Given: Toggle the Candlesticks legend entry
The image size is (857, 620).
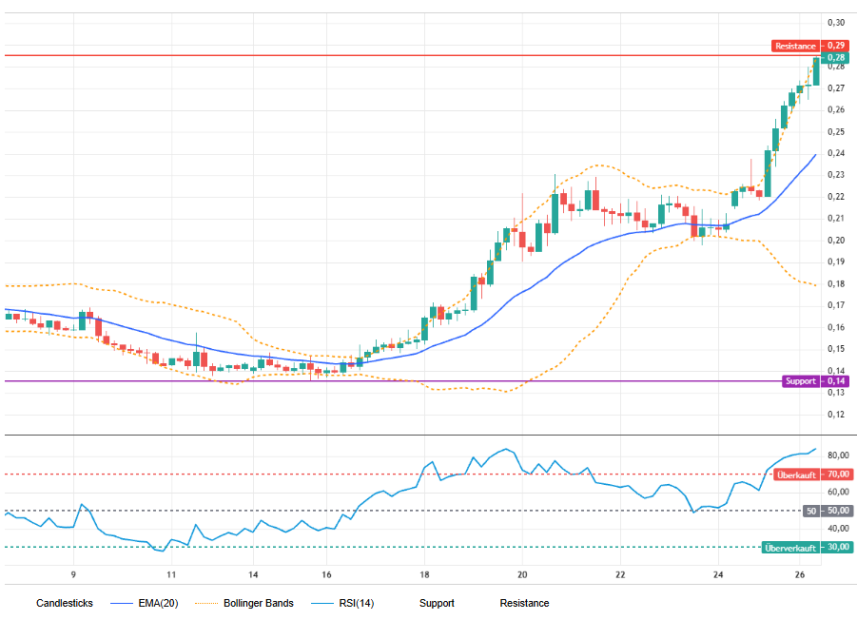Looking at the screenshot, I should [64, 603].
